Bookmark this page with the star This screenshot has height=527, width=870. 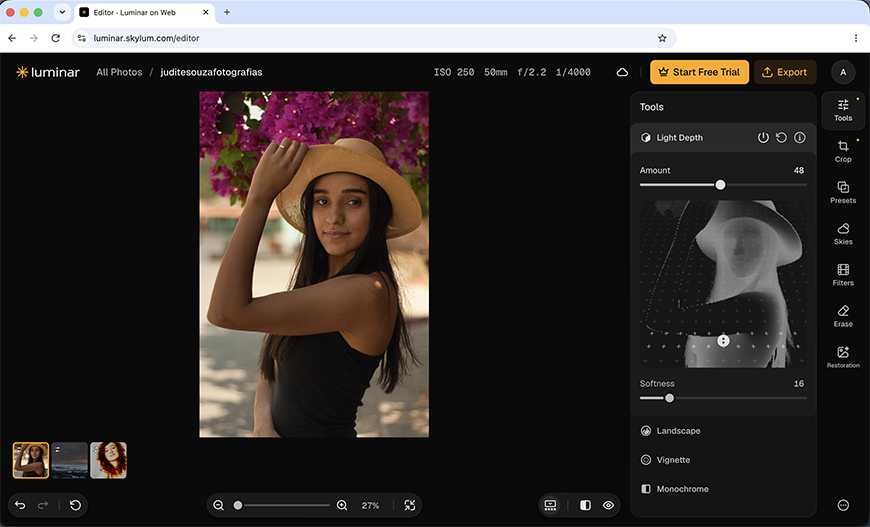[x=662, y=38]
